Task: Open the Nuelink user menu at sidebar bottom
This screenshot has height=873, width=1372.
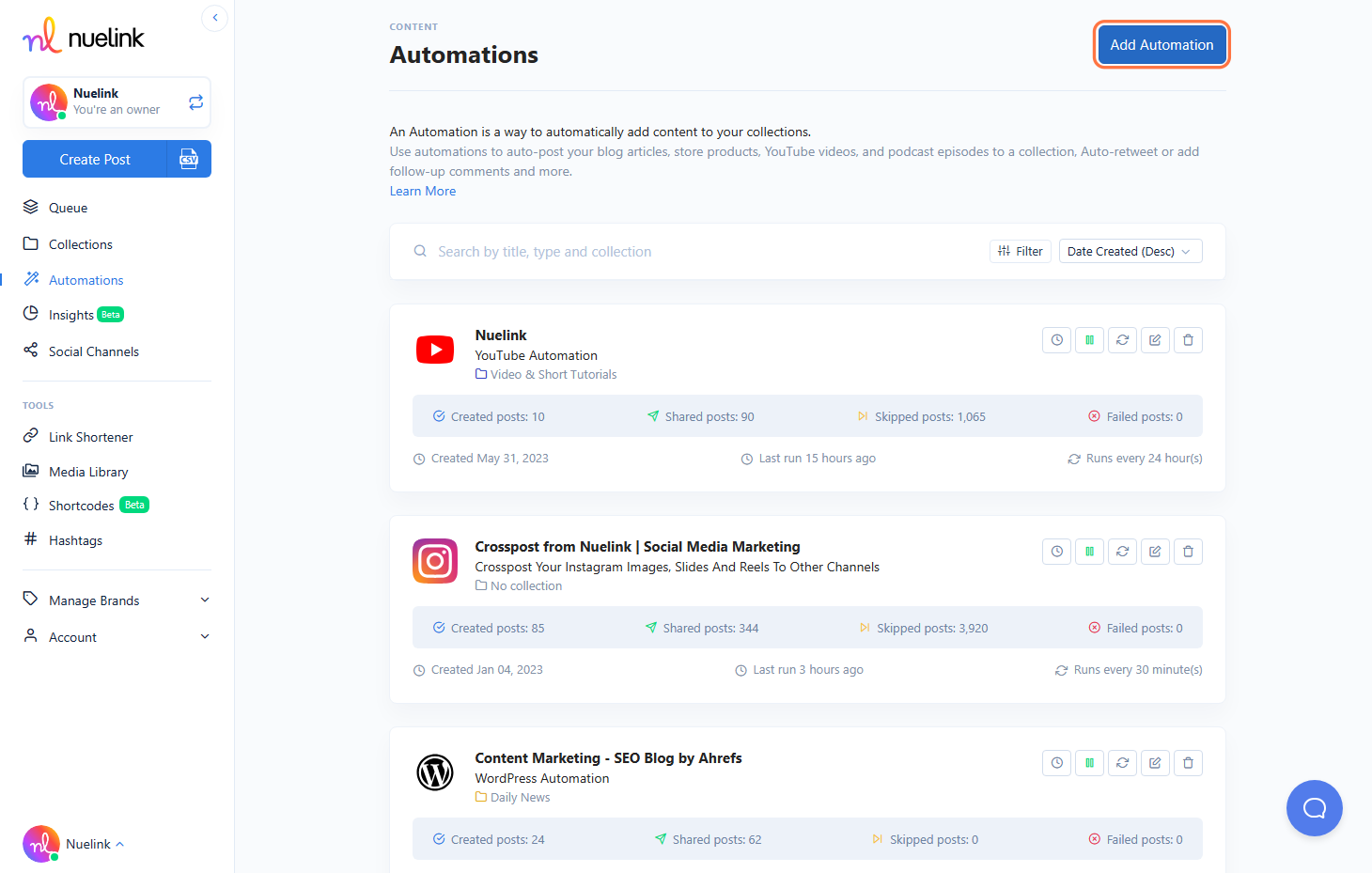Action: [x=74, y=844]
